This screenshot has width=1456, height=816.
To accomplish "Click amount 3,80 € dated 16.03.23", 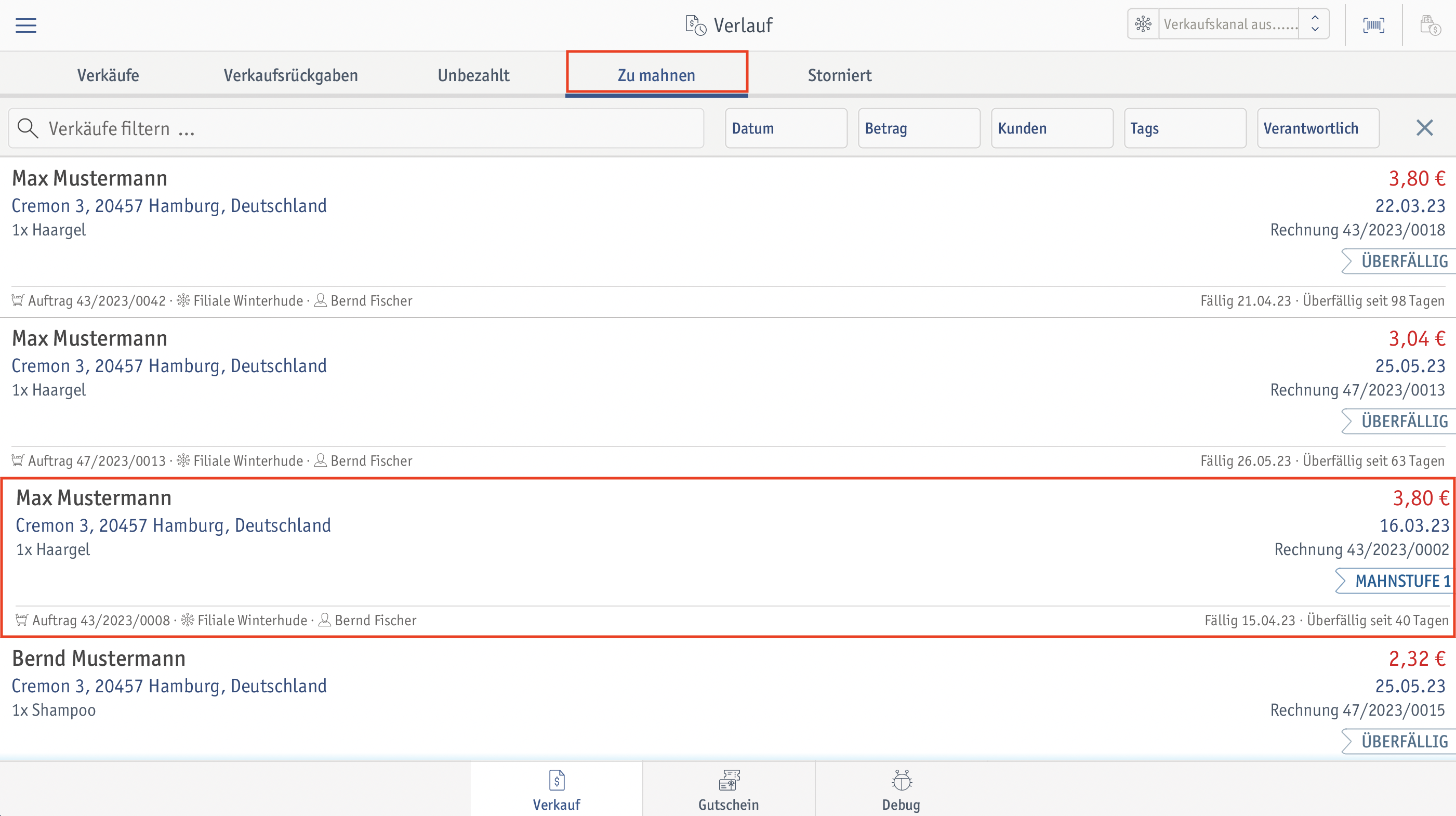I will tap(1421, 498).
